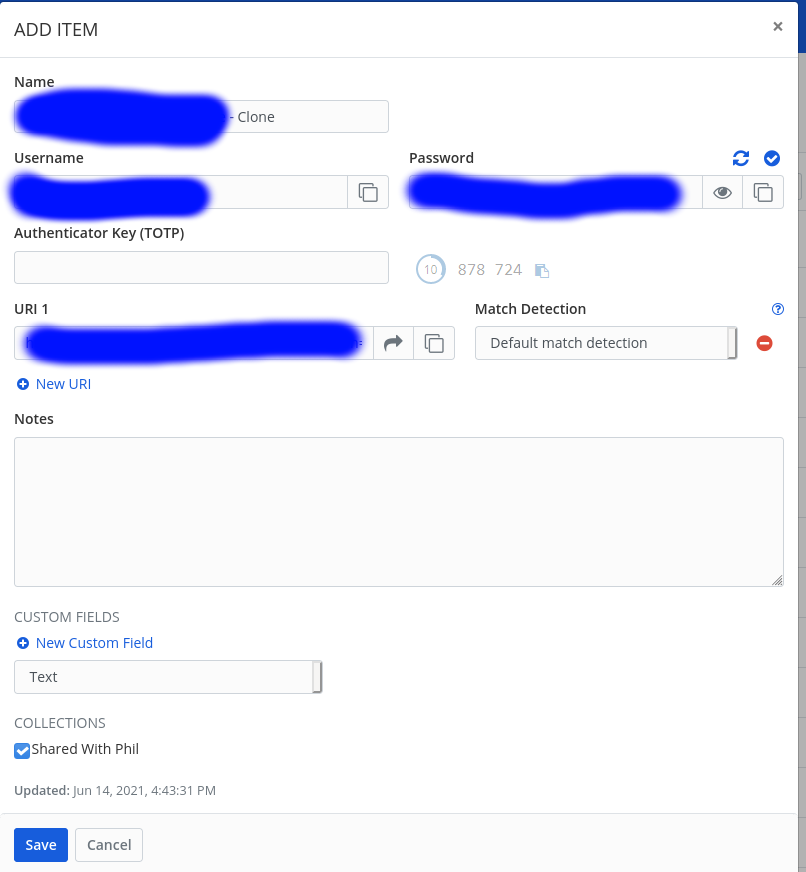The width and height of the screenshot is (806, 872).
Task: Open Match Detection help tooltip
Action: tap(778, 309)
